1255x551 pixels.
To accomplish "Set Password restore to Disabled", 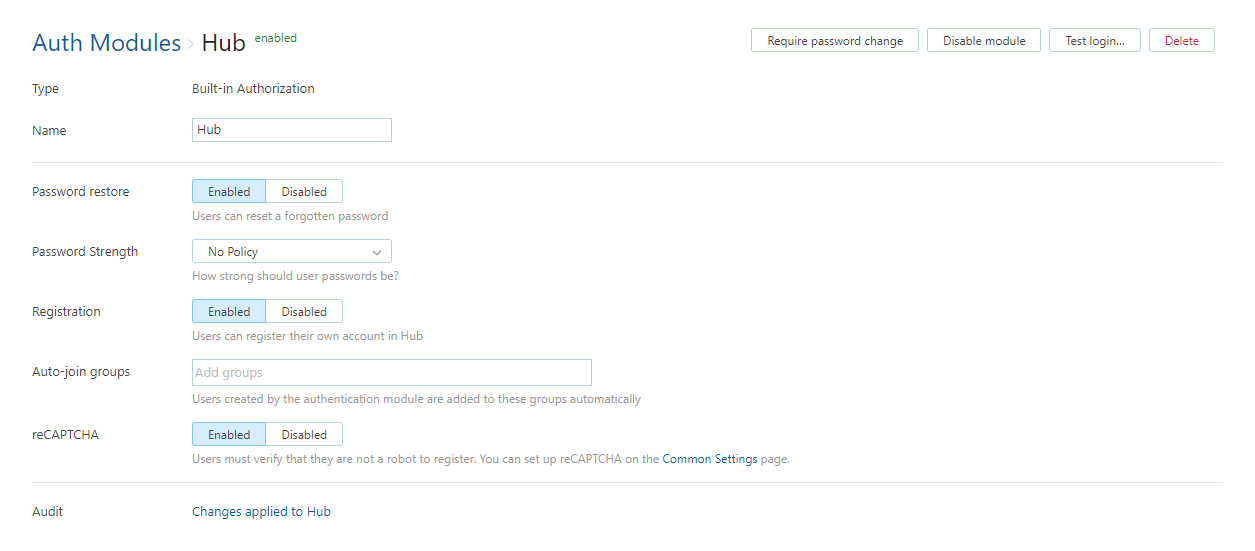I will (x=304, y=191).
